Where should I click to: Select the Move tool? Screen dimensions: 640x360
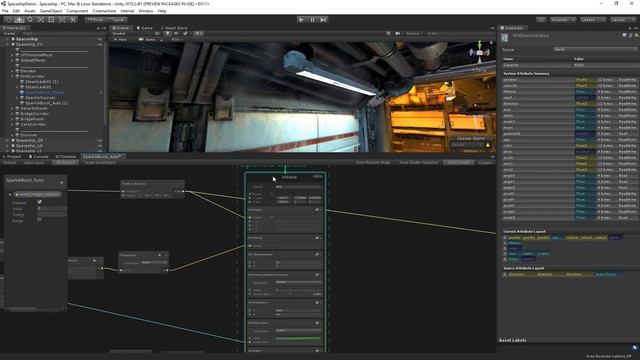pos(19,20)
